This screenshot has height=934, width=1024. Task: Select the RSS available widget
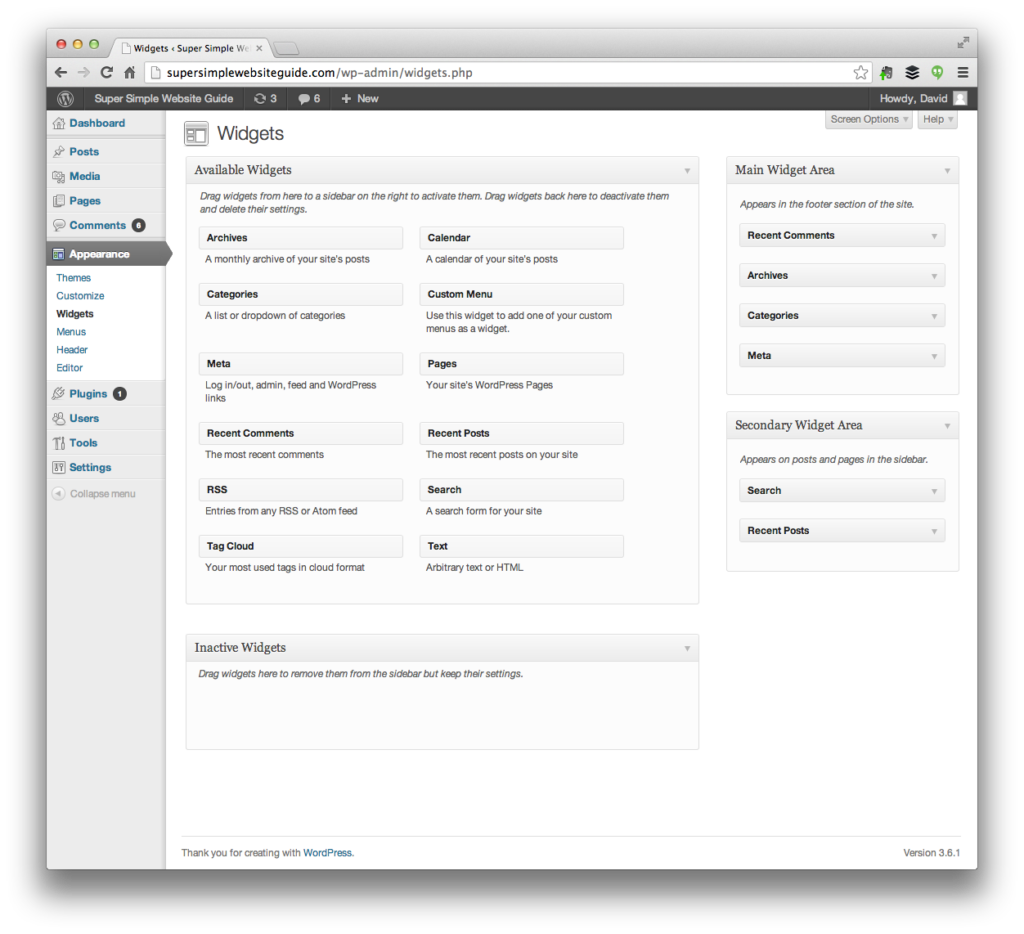click(300, 490)
